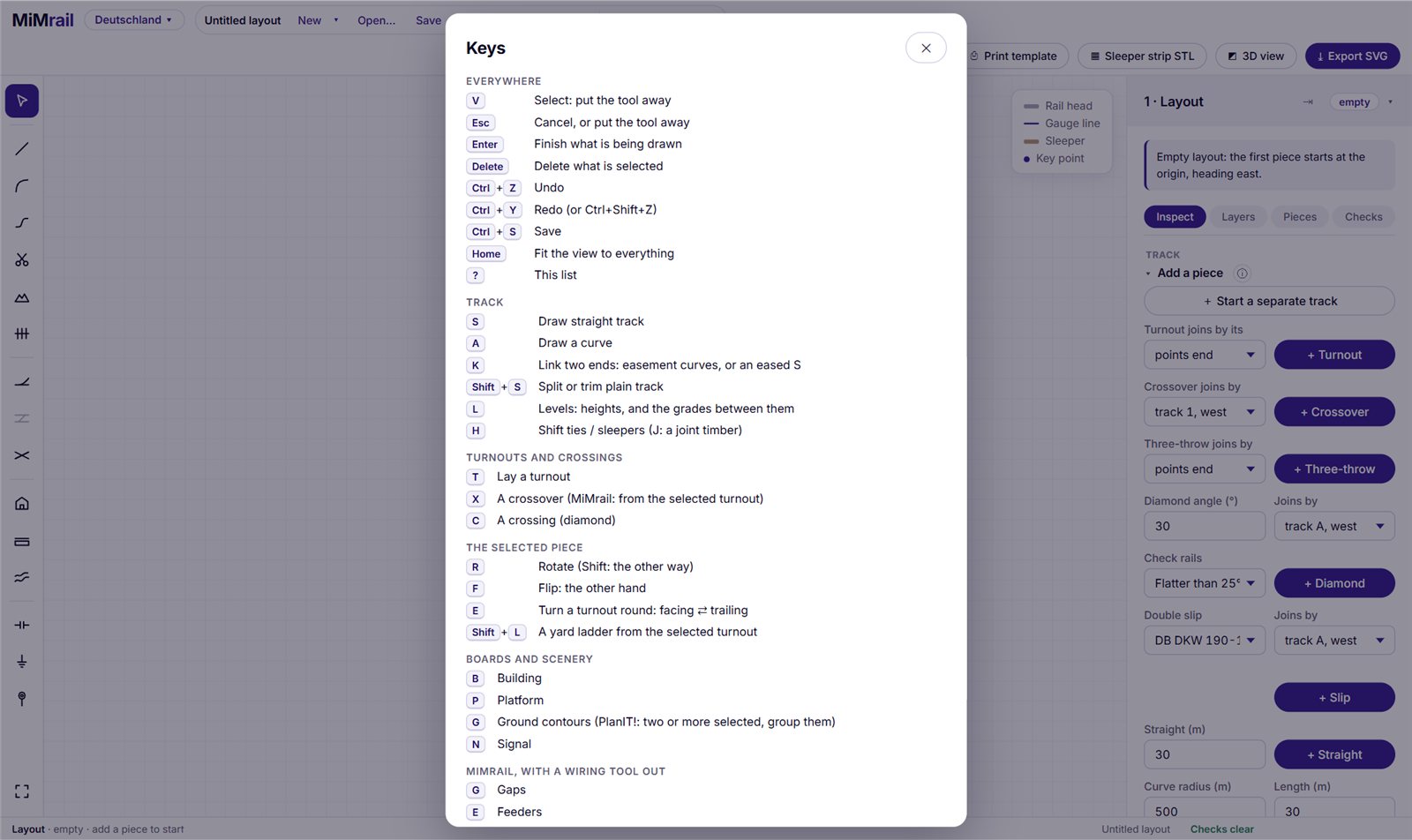
Task: Choose the diamond crossing tool icon
Action: [x=22, y=455]
